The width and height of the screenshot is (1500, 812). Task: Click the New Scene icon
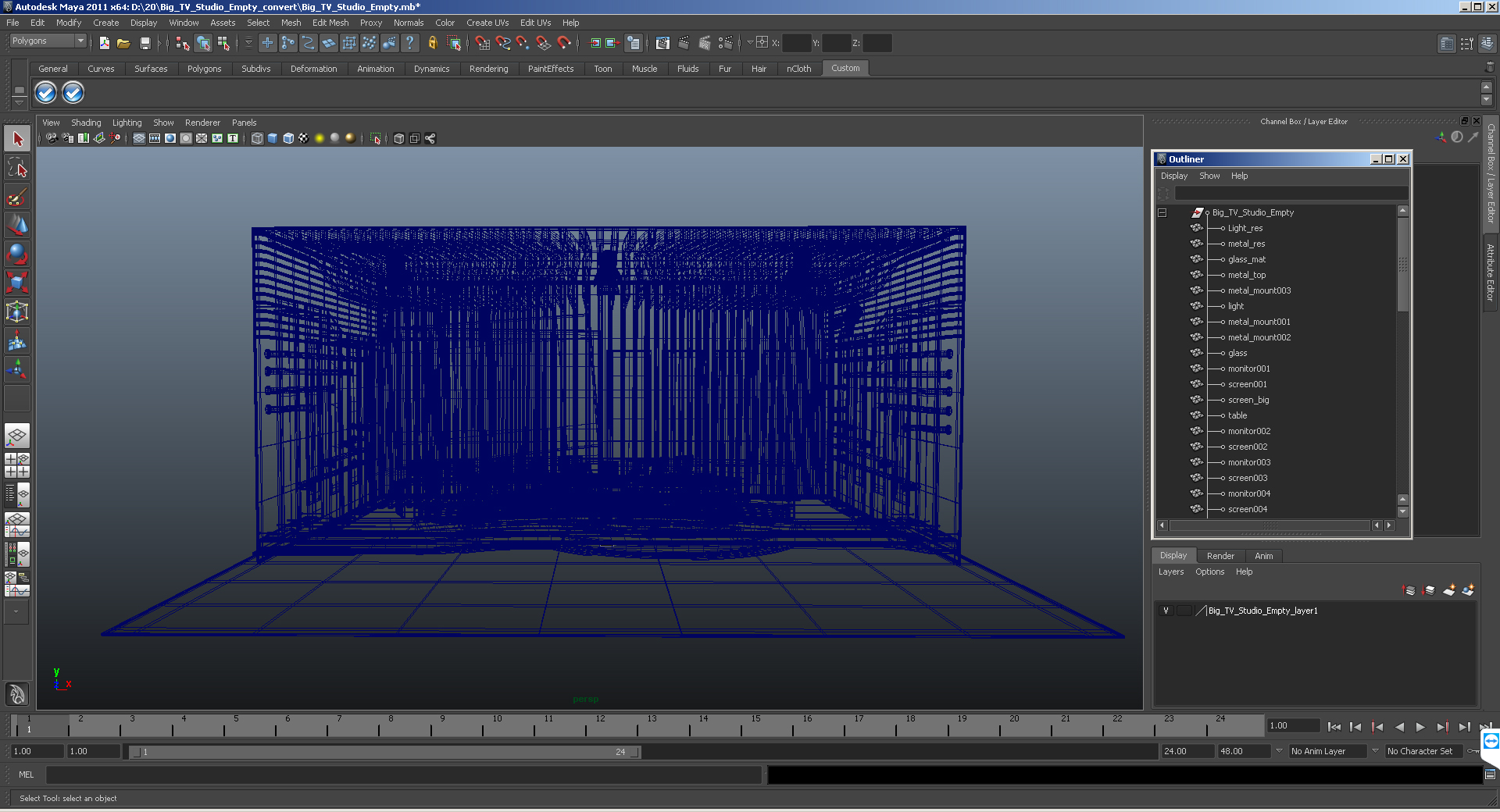point(104,43)
